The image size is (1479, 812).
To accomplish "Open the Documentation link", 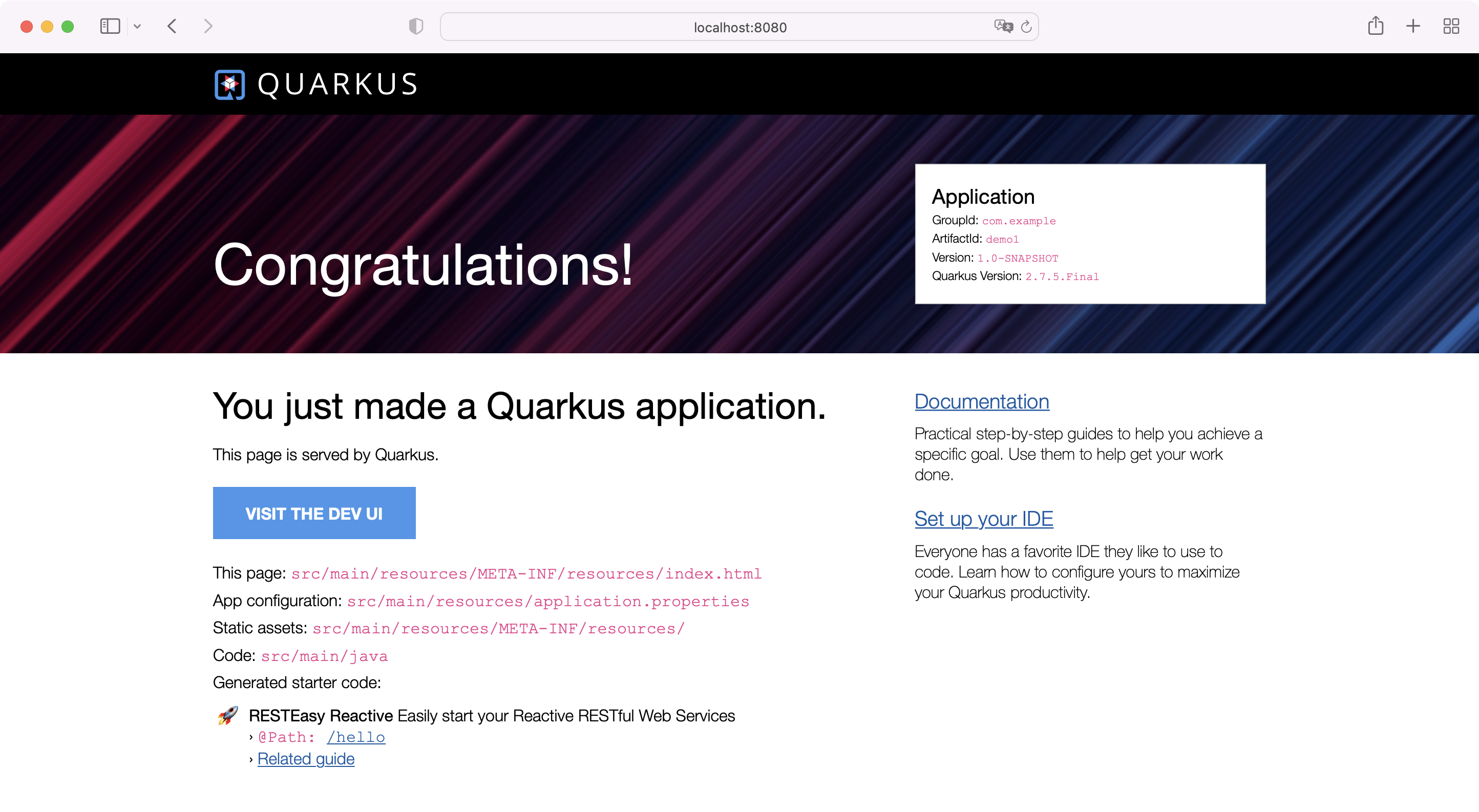I will [x=981, y=402].
